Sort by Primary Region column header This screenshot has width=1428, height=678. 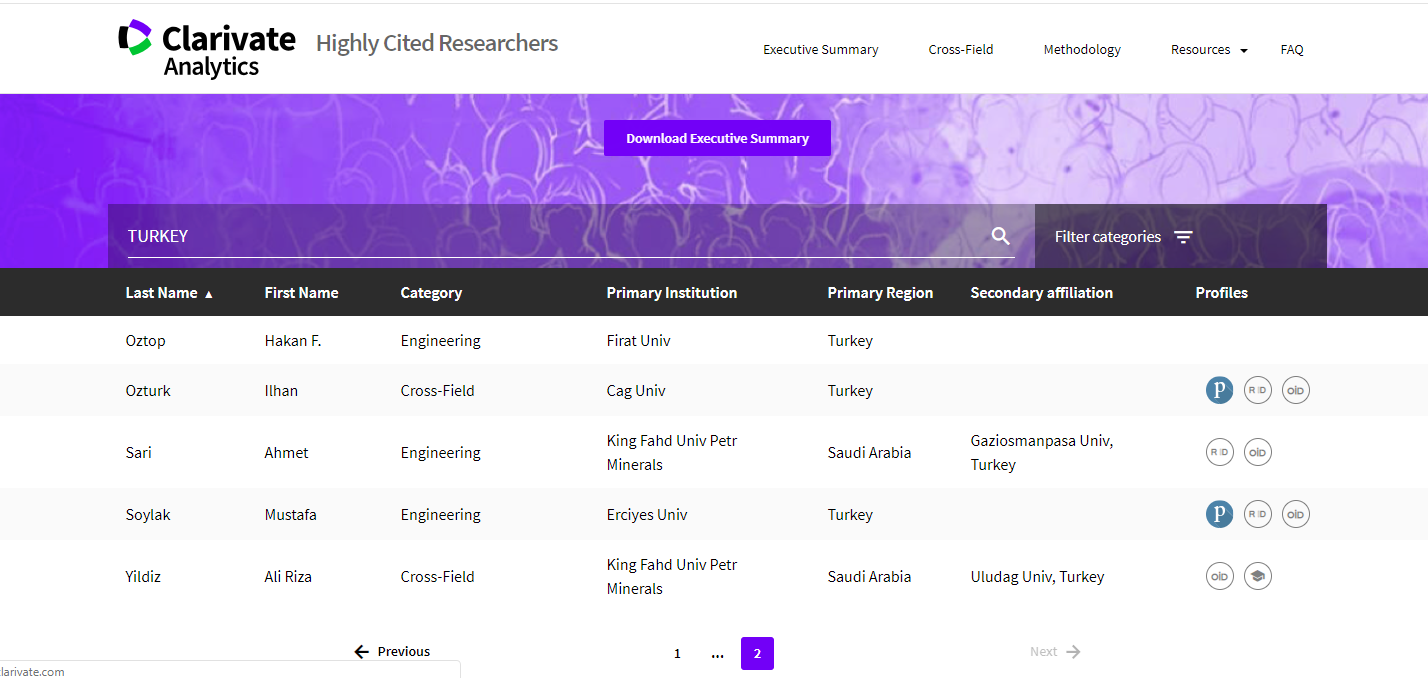[x=880, y=293]
